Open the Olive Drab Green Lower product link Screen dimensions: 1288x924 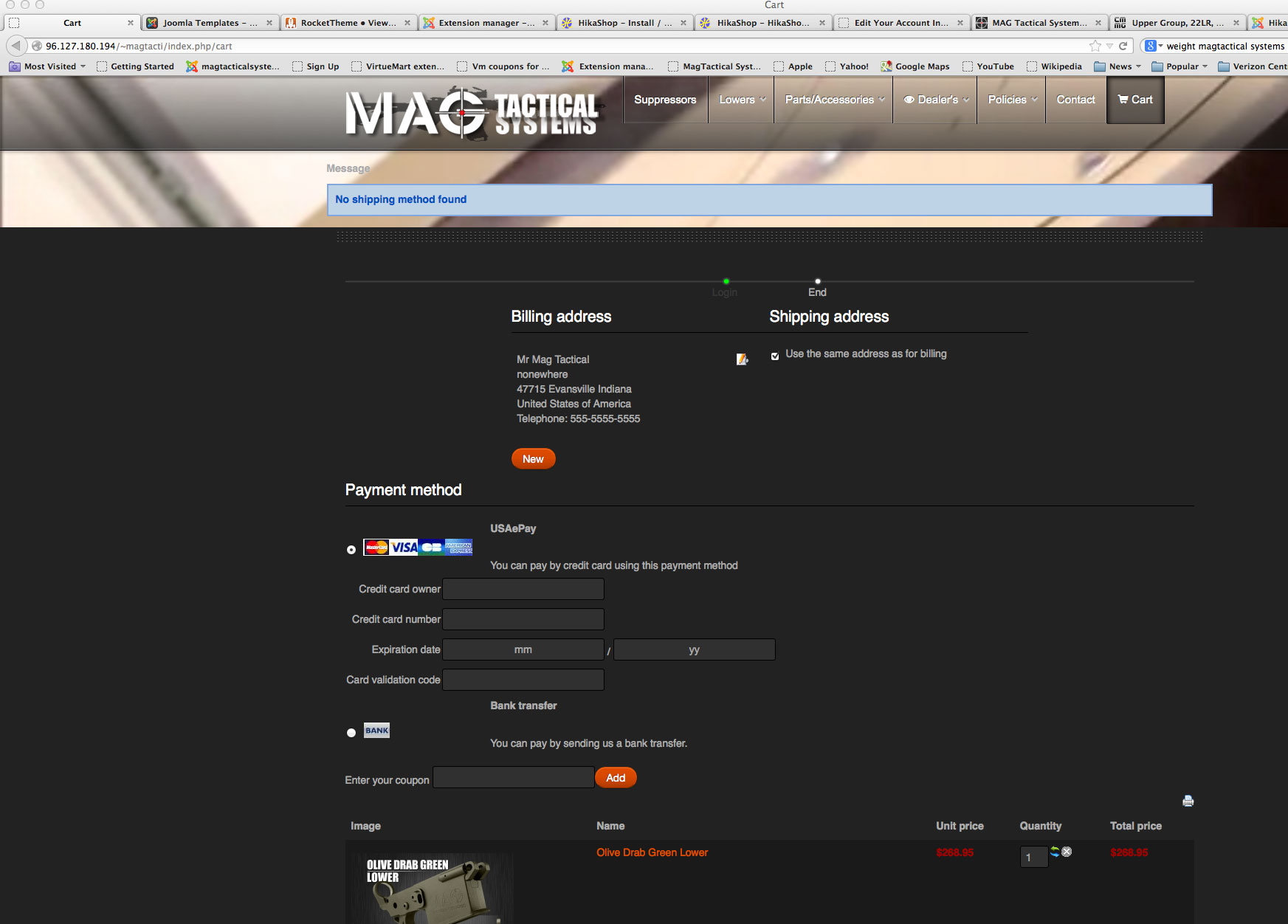tap(652, 852)
